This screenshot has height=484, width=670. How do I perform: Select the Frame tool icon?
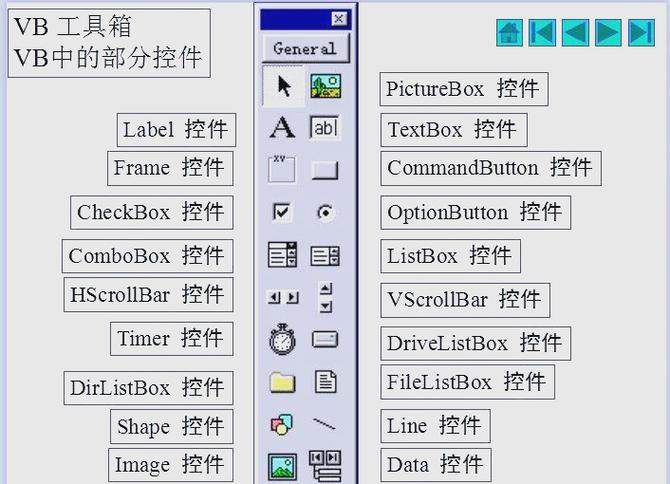(x=282, y=169)
